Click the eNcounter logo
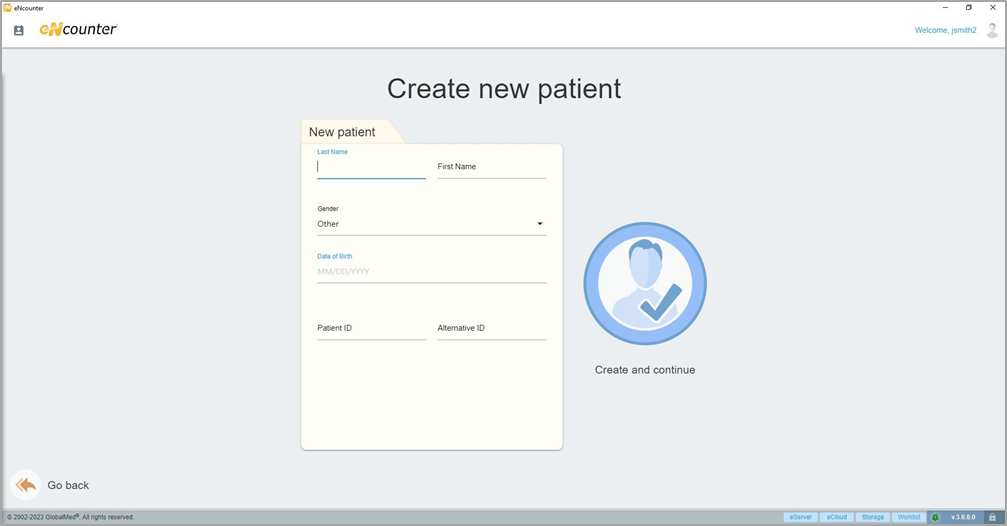This screenshot has height=526, width=1007. tap(78, 30)
